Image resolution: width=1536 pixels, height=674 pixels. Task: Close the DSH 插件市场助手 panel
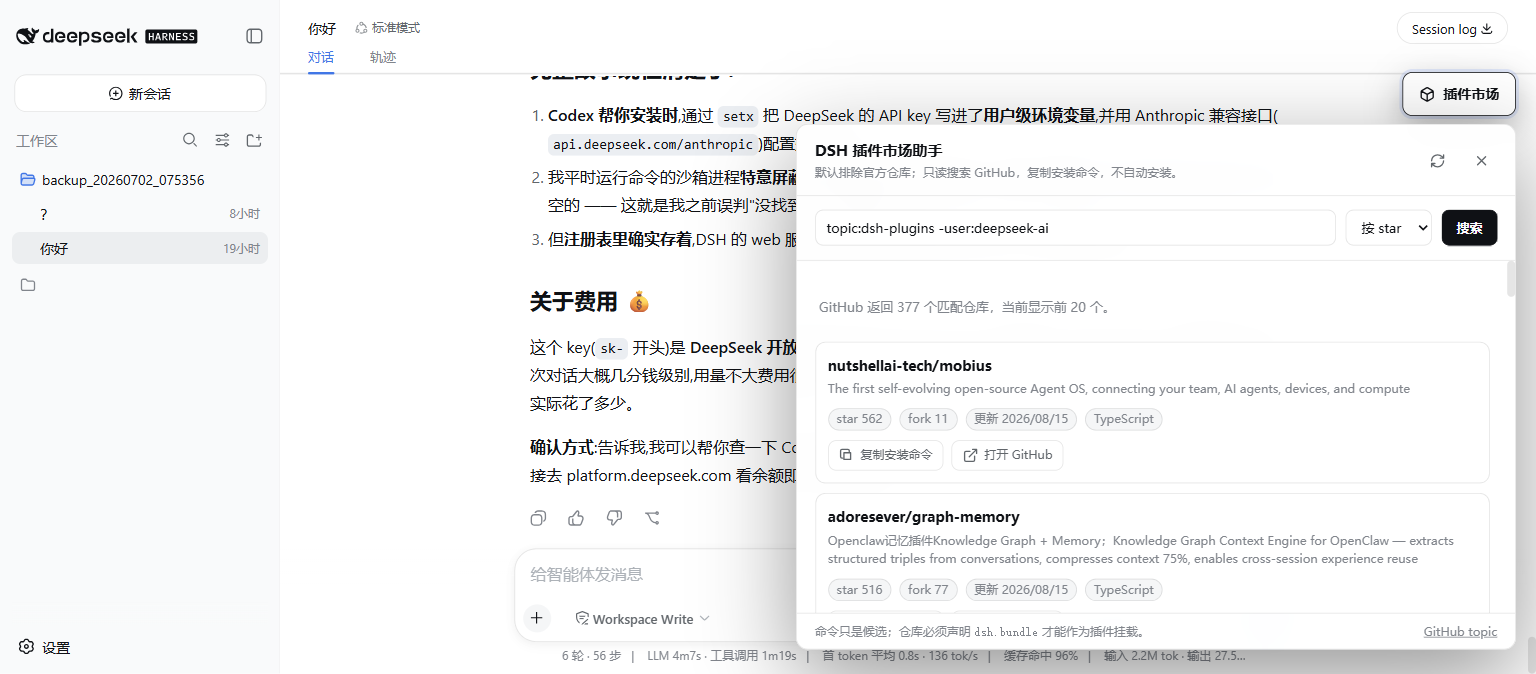tap(1481, 160)
